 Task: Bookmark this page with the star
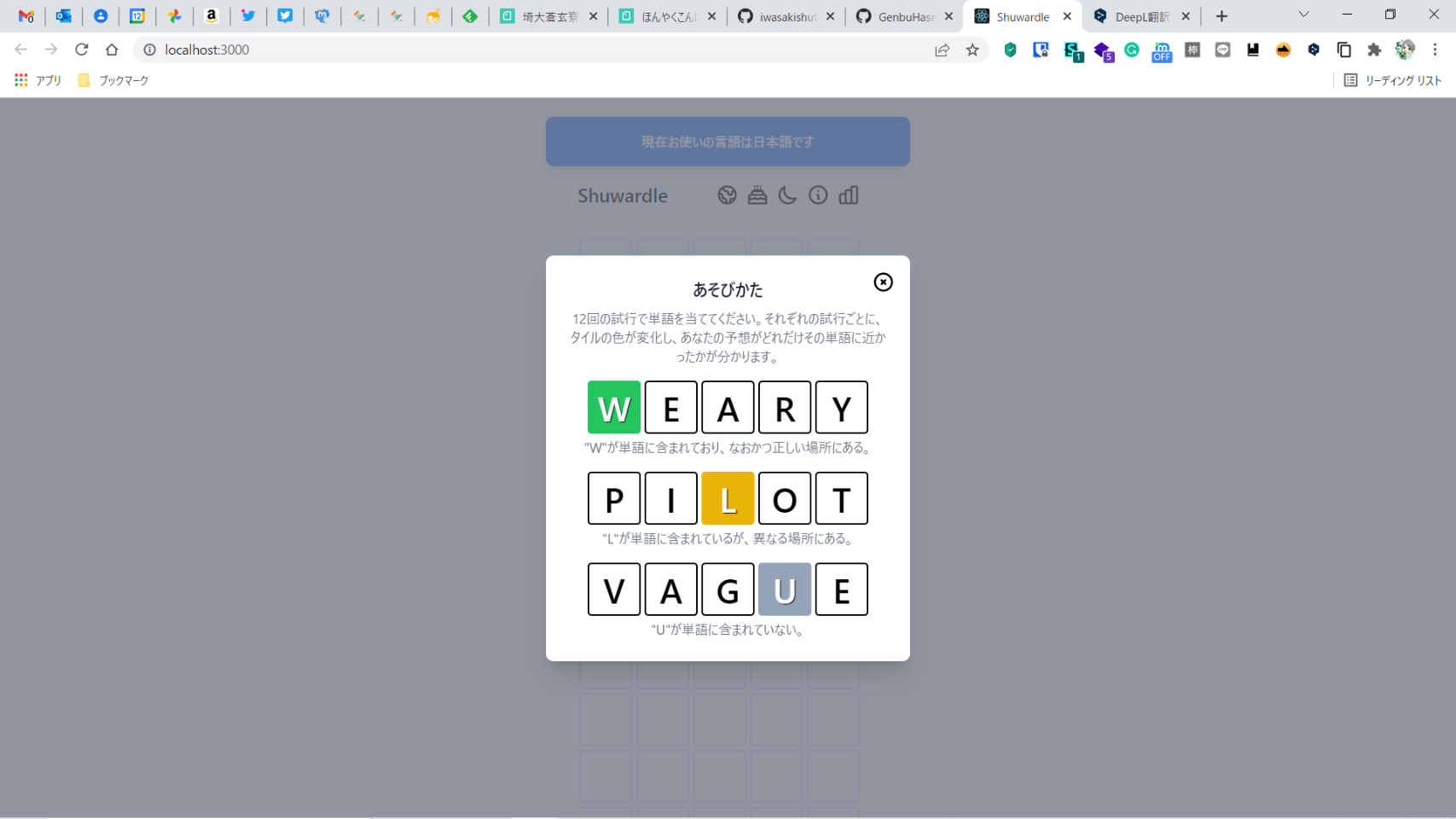pos(972,50)
